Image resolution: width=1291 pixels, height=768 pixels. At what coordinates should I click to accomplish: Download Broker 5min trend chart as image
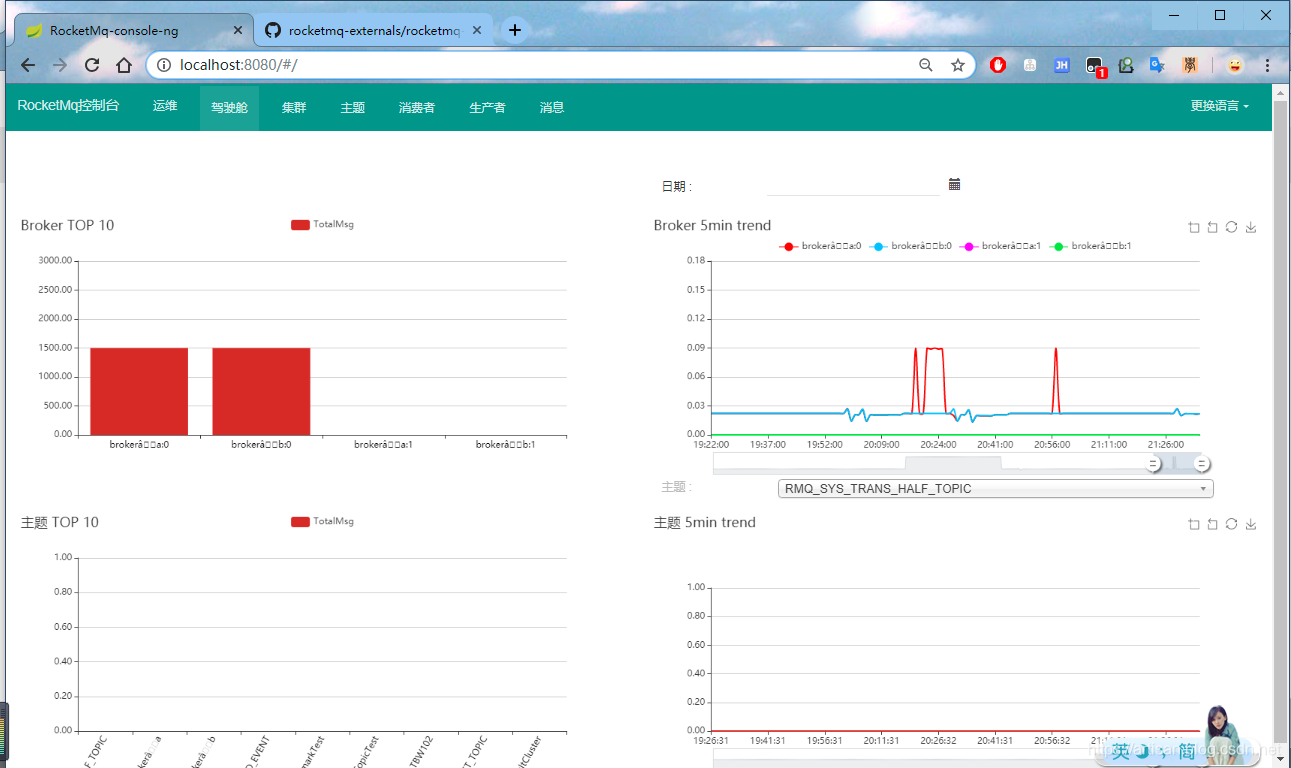pyautogui.click(x=1250, y=227)
